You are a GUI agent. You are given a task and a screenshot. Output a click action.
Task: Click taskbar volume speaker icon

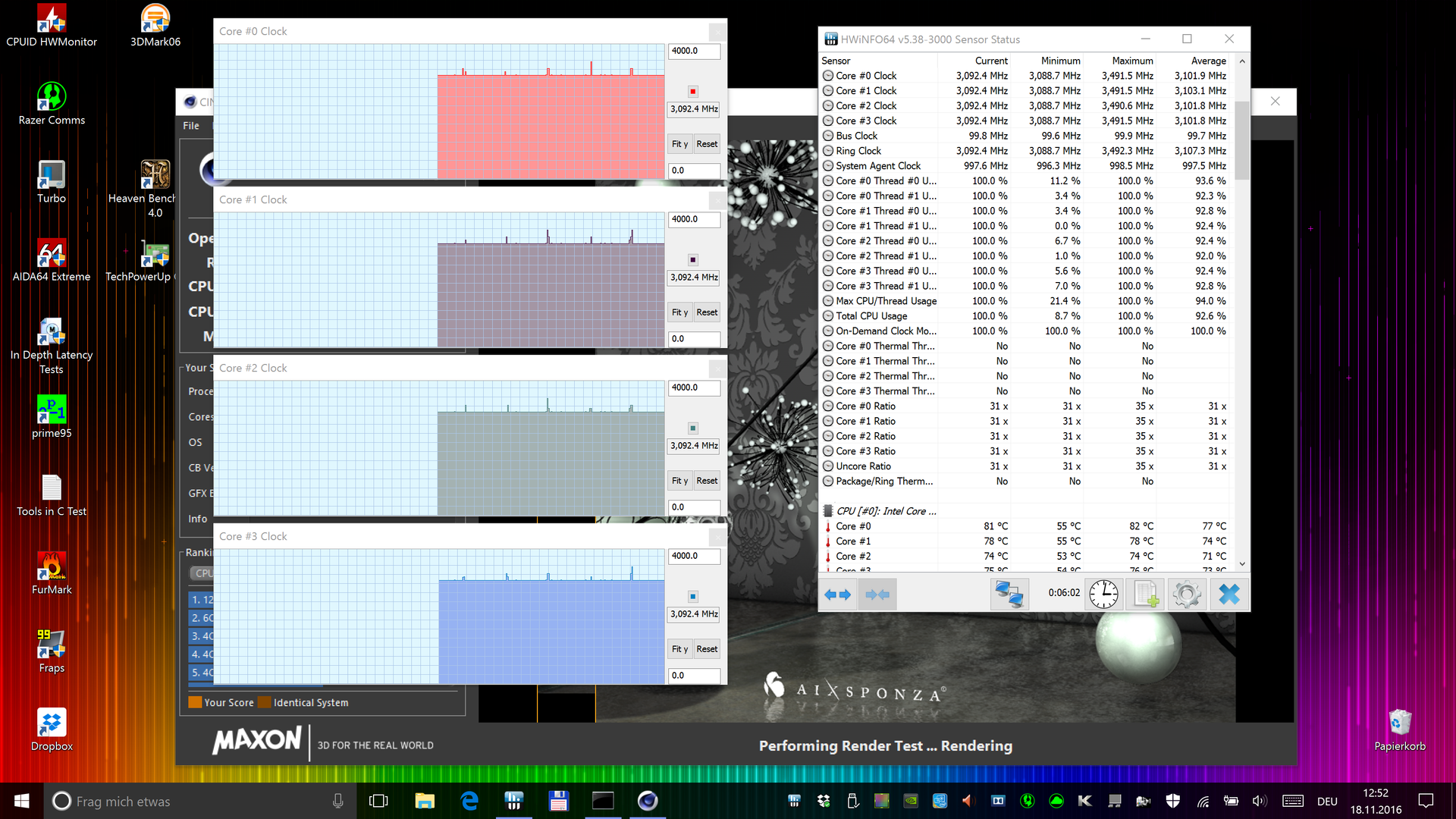[1260, 801]
